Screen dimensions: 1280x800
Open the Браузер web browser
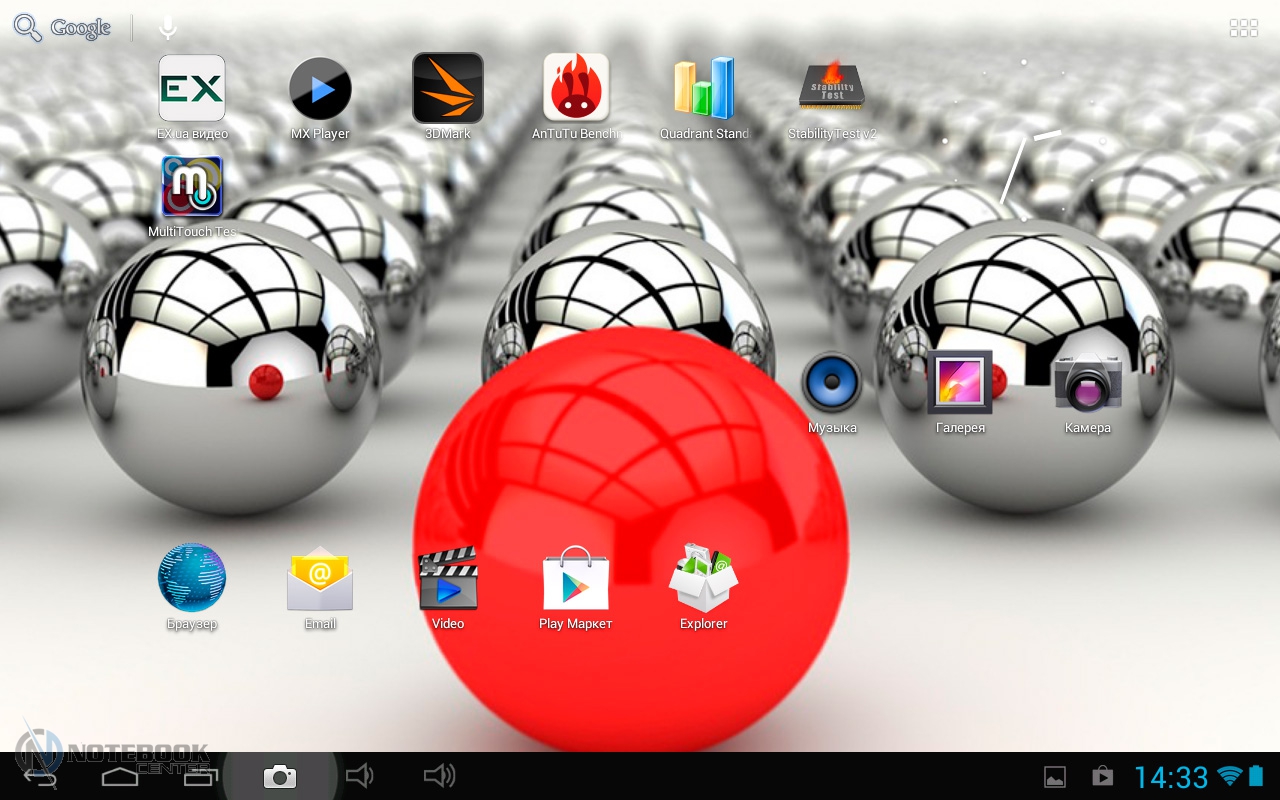pyautogui.click(x=192, y=579)
